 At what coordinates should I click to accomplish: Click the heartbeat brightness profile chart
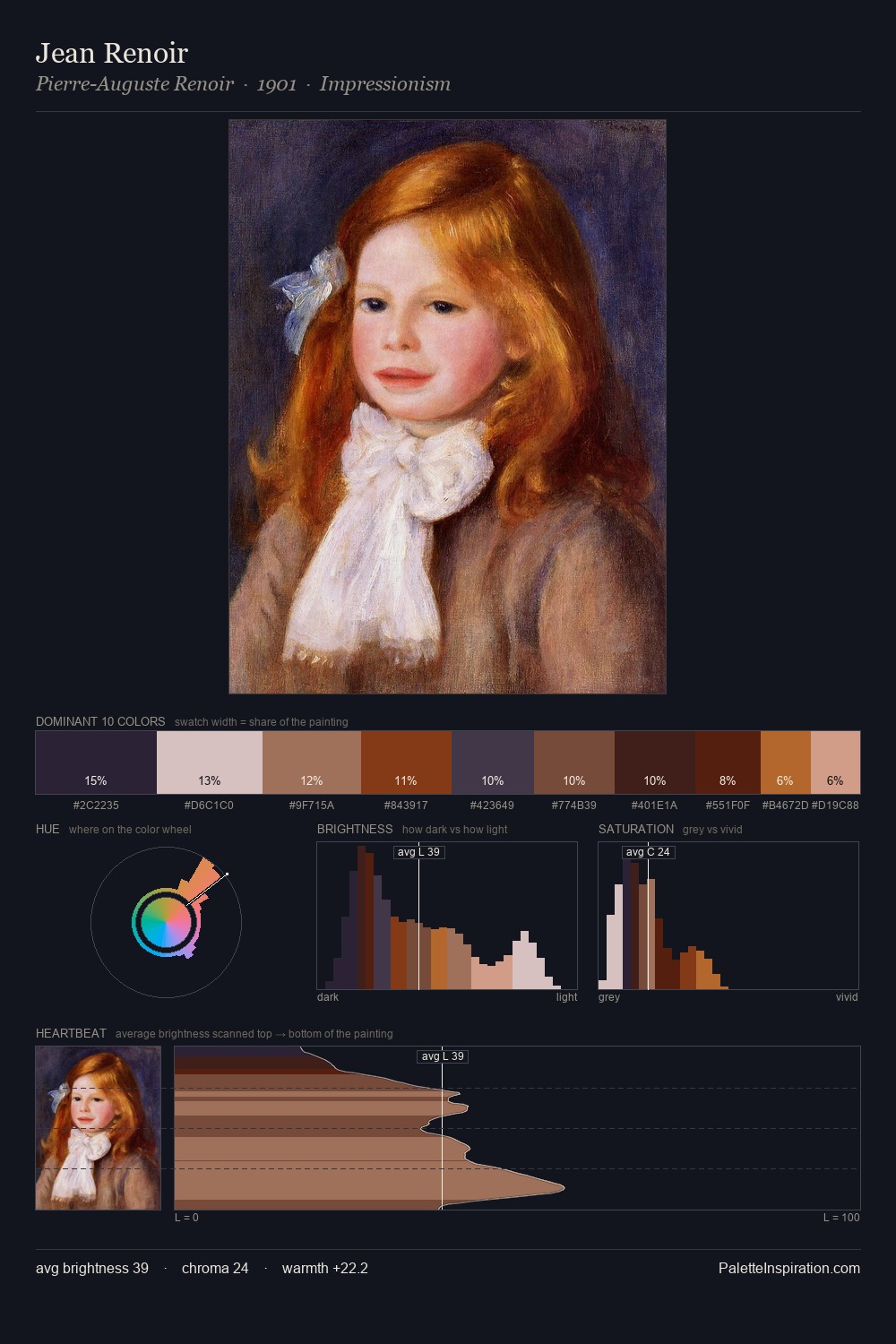(517, 1128)
